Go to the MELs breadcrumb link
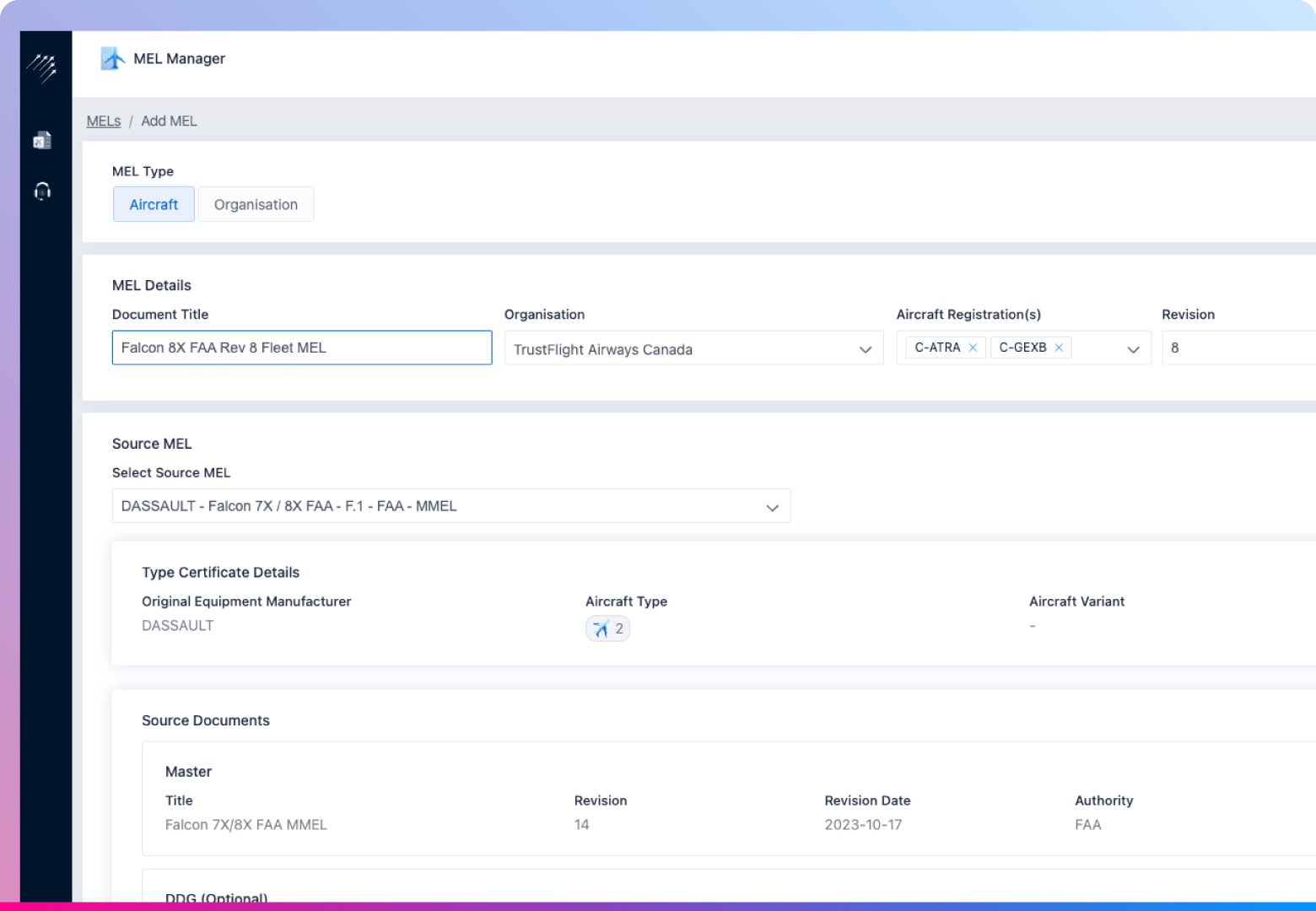This screenshot has width=1316, height=911. 104,121
